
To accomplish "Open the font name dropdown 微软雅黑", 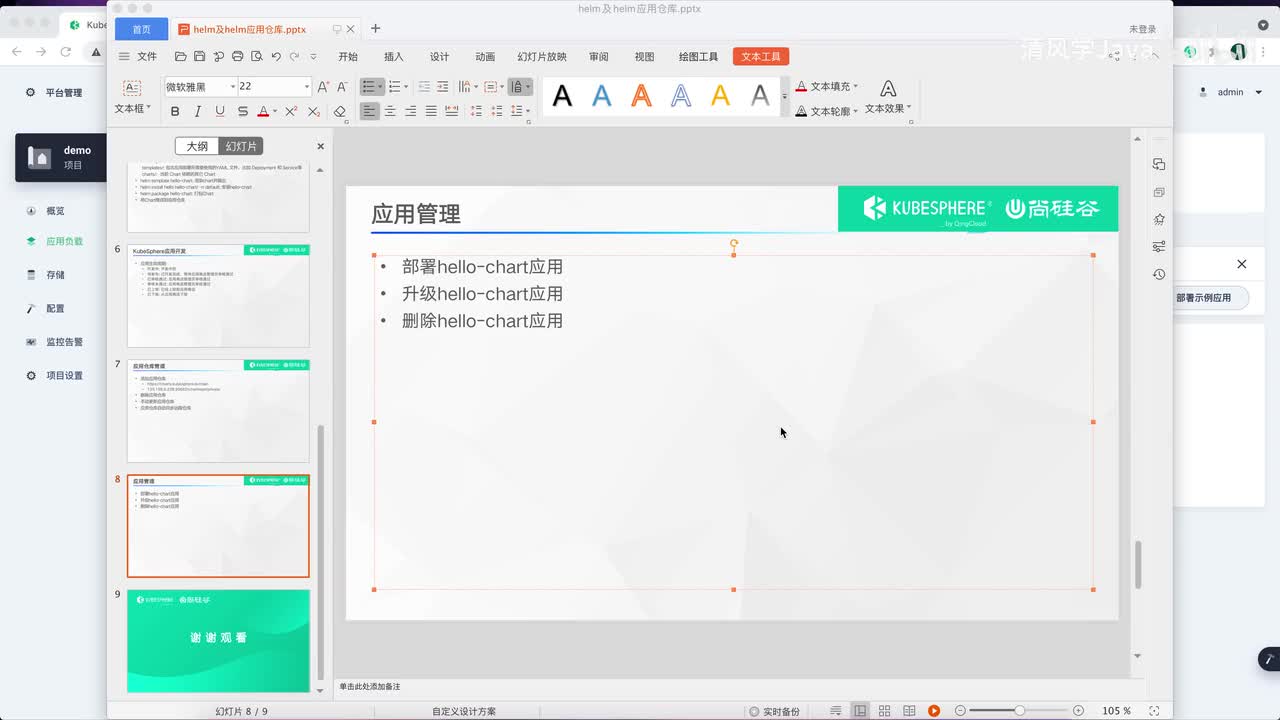I will (x=233, y=87).
